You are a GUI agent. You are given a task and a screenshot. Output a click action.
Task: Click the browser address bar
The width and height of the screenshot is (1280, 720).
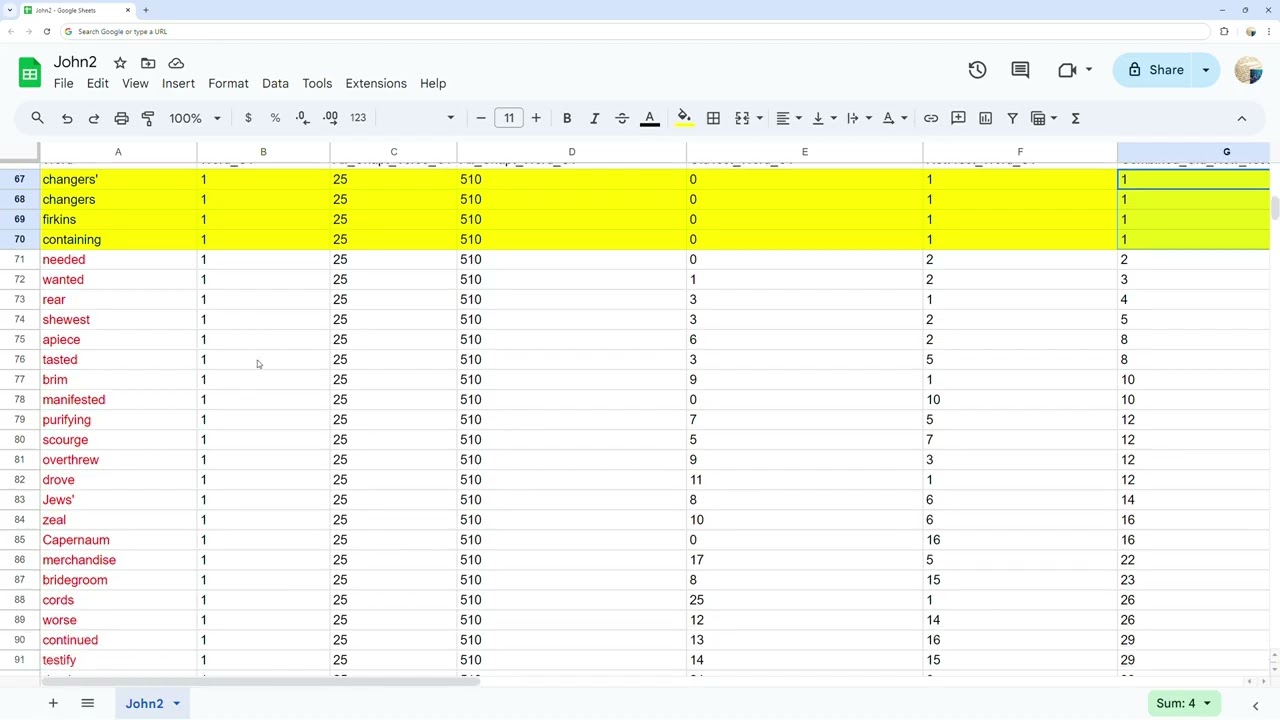(x=636, y=31)
